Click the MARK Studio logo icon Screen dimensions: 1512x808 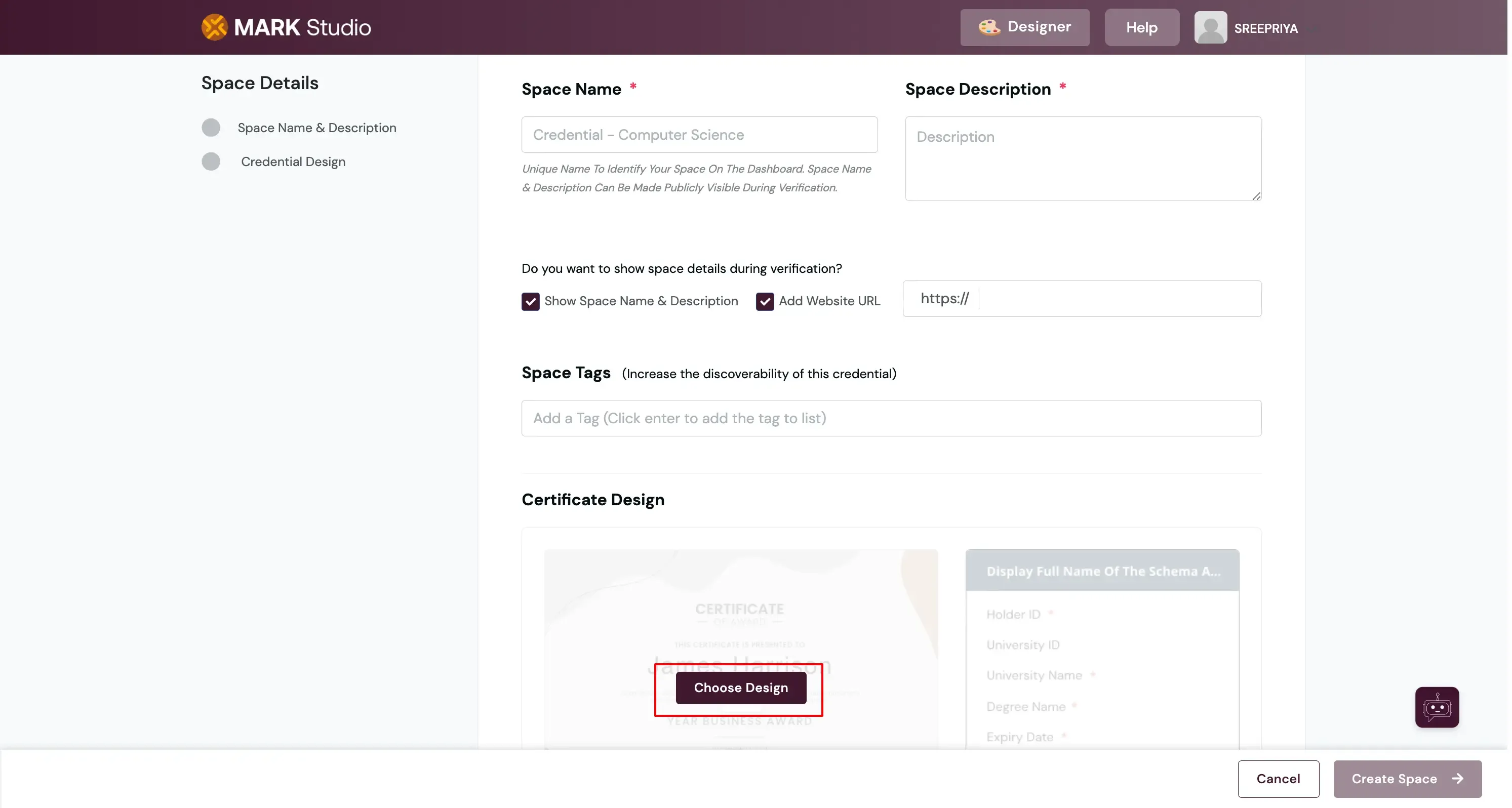click(214, 27)
